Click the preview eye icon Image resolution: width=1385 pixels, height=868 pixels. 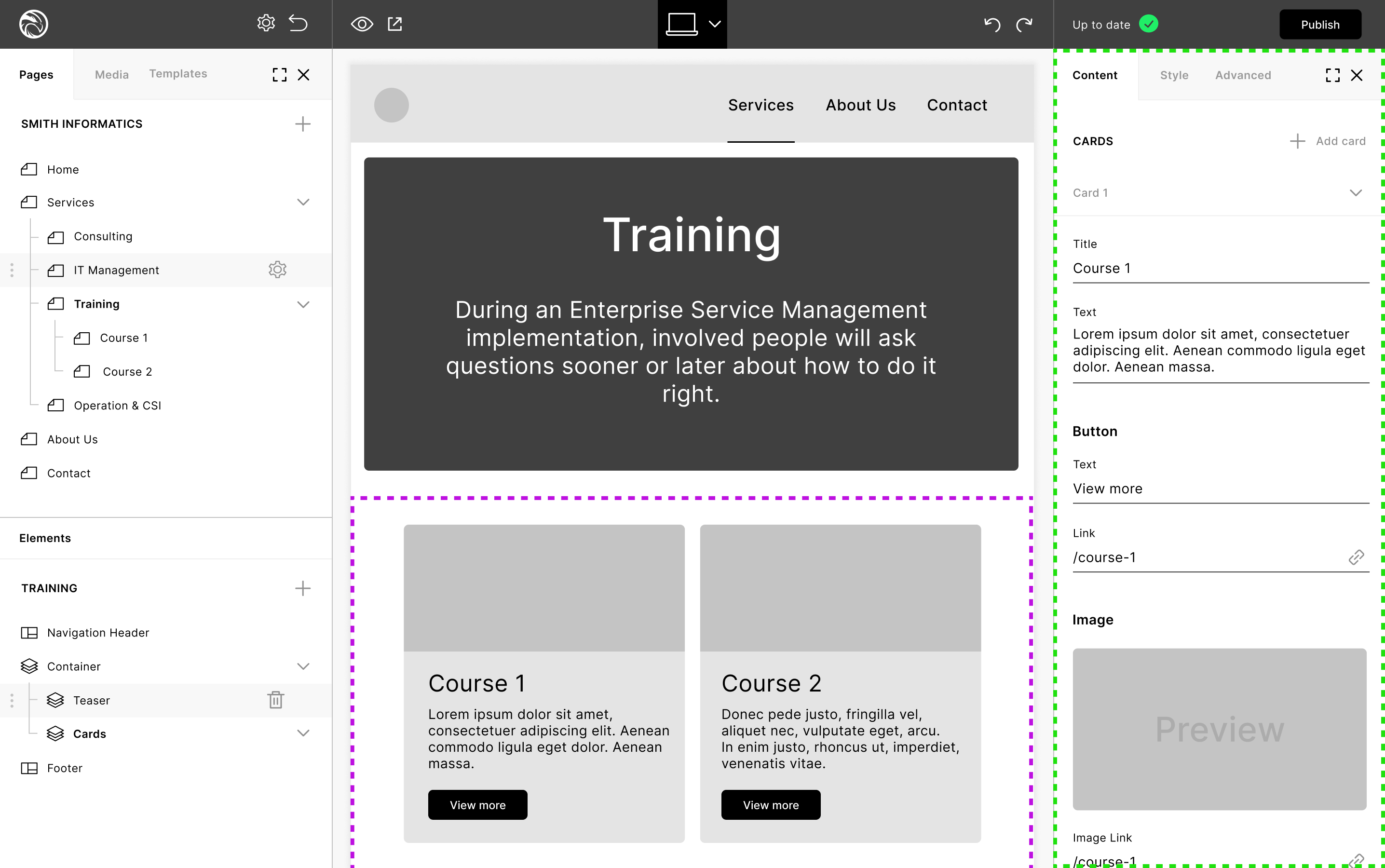(x=362, y=24)
